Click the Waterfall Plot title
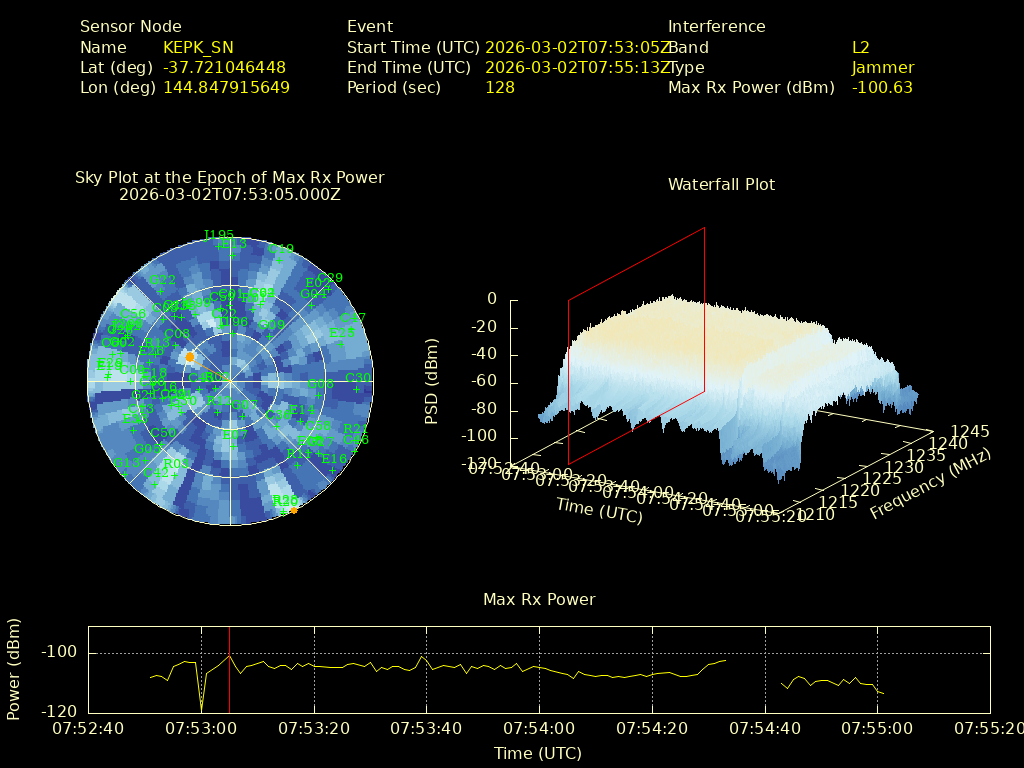Image resolution: width=1024 pixels, height=768 pixels. [721, 185]
